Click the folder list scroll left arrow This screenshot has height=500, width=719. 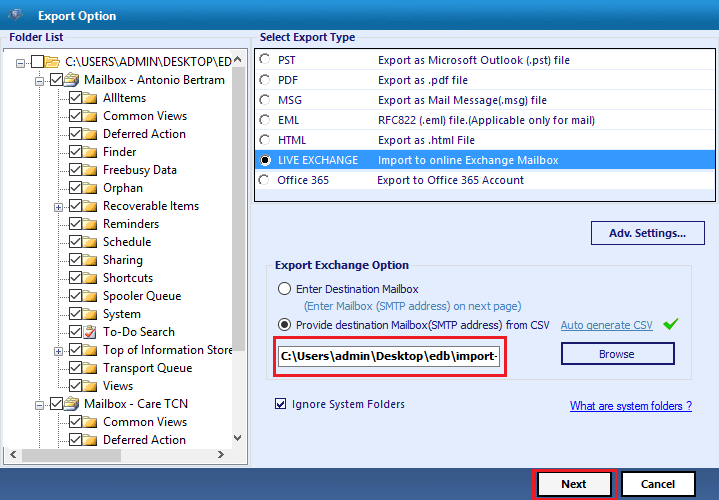[x=13, y=455]
